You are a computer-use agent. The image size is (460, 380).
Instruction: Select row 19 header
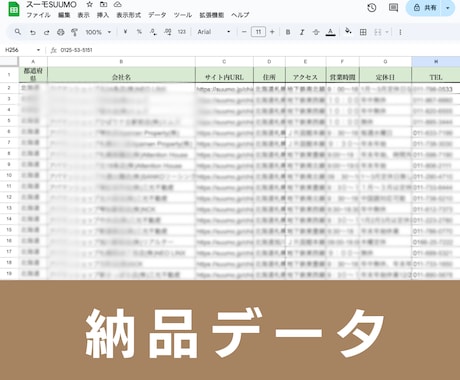pyautogui.click(x=9, y=273)
